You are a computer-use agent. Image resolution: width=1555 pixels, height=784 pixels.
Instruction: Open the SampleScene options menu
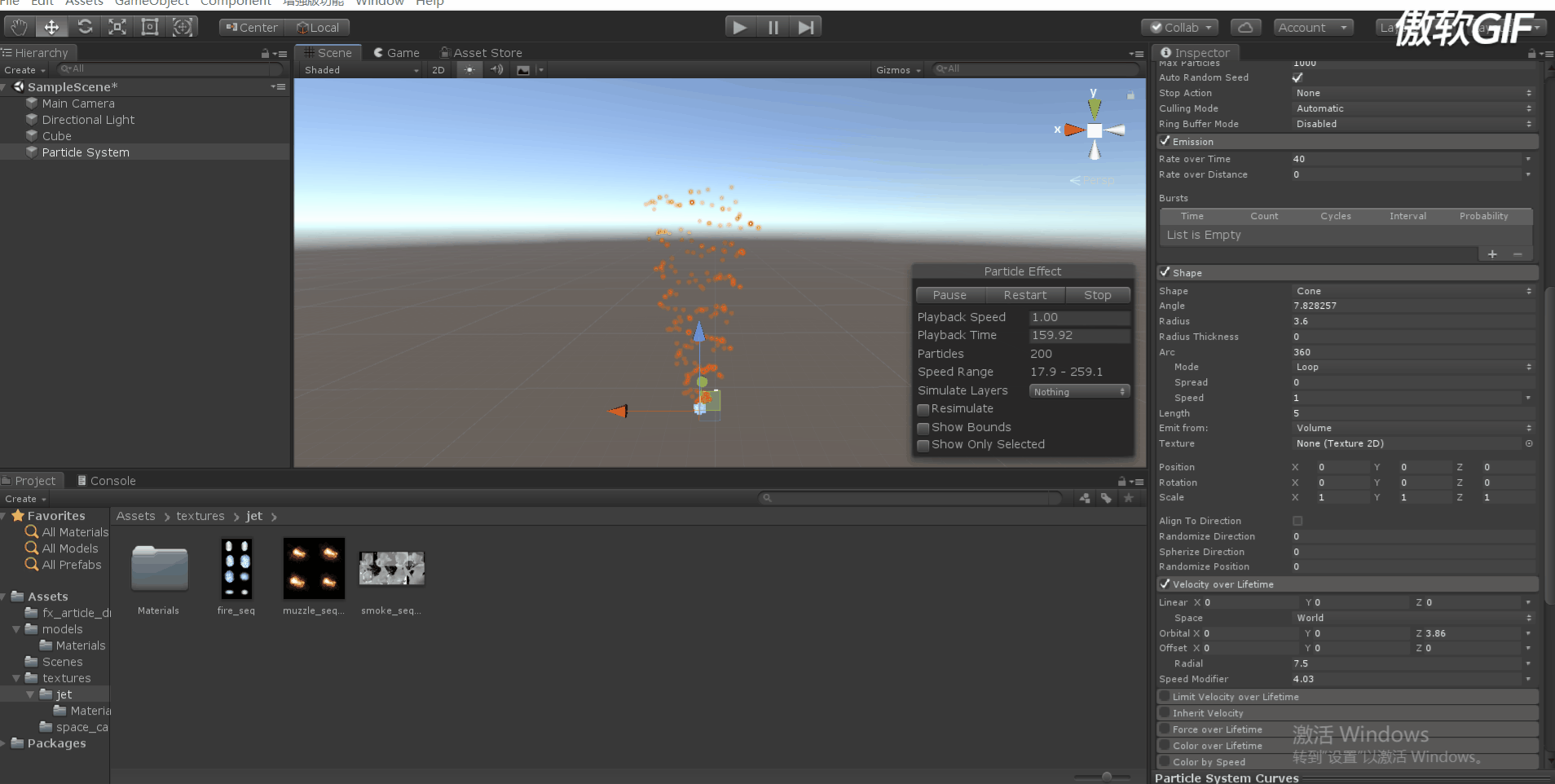(x=279, y=86)
